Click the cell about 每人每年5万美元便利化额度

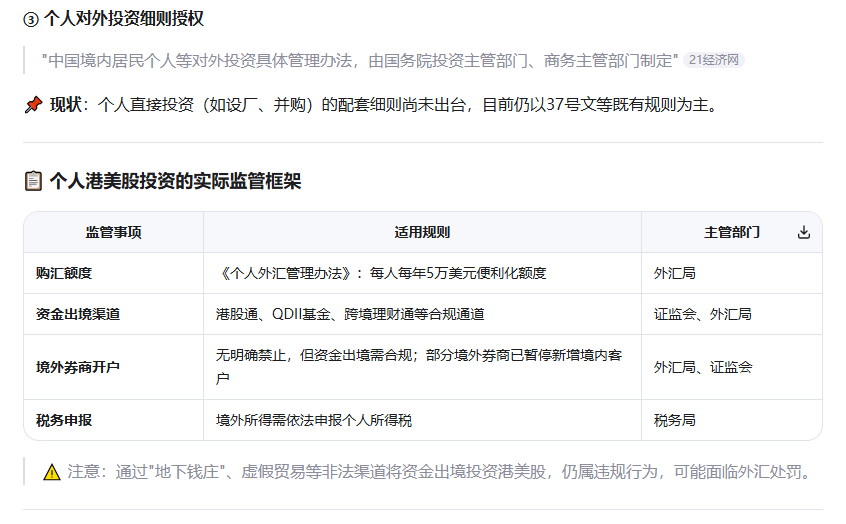(422, 273)
